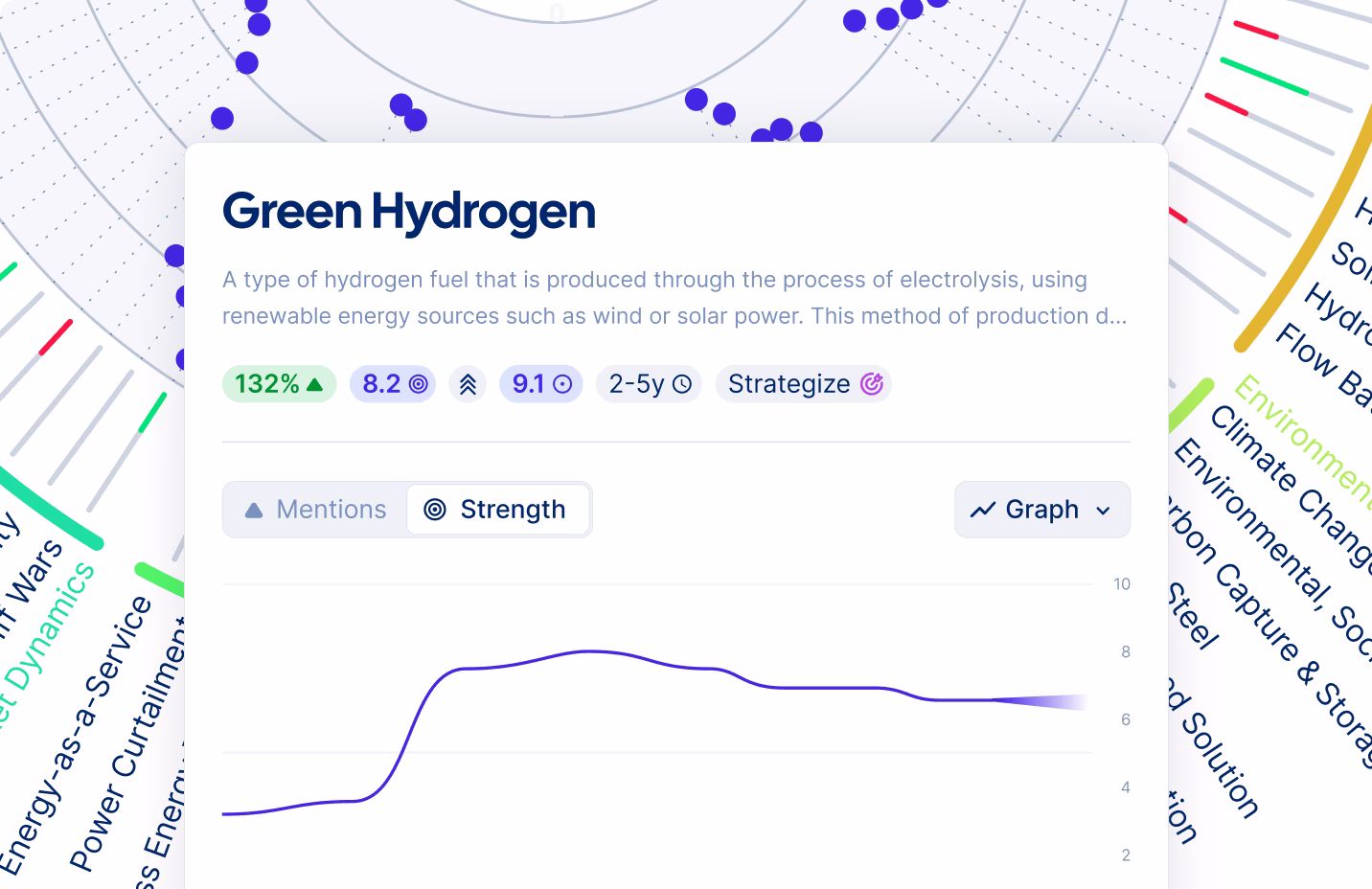Click the Green Hydrogen title
This screenshot has width=1372, height=889.
tap(409, 211)
